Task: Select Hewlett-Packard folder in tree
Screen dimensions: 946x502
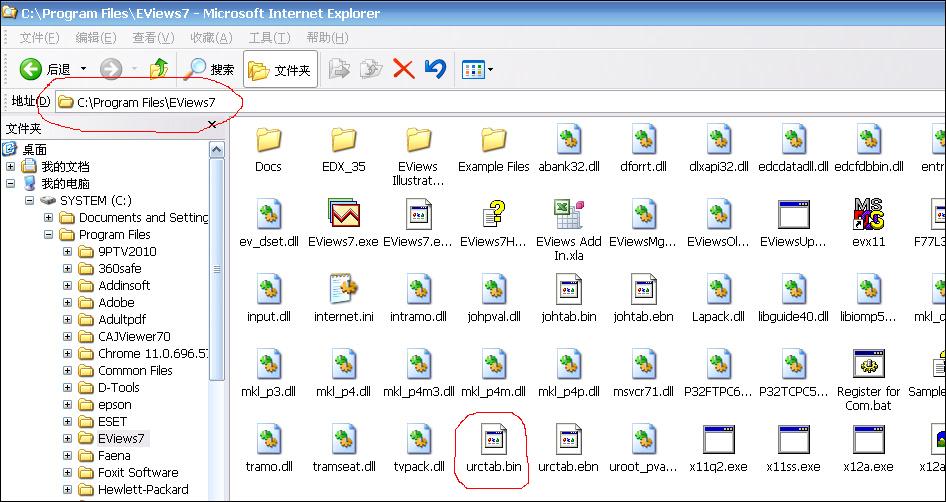Action: tap(143, 489)
